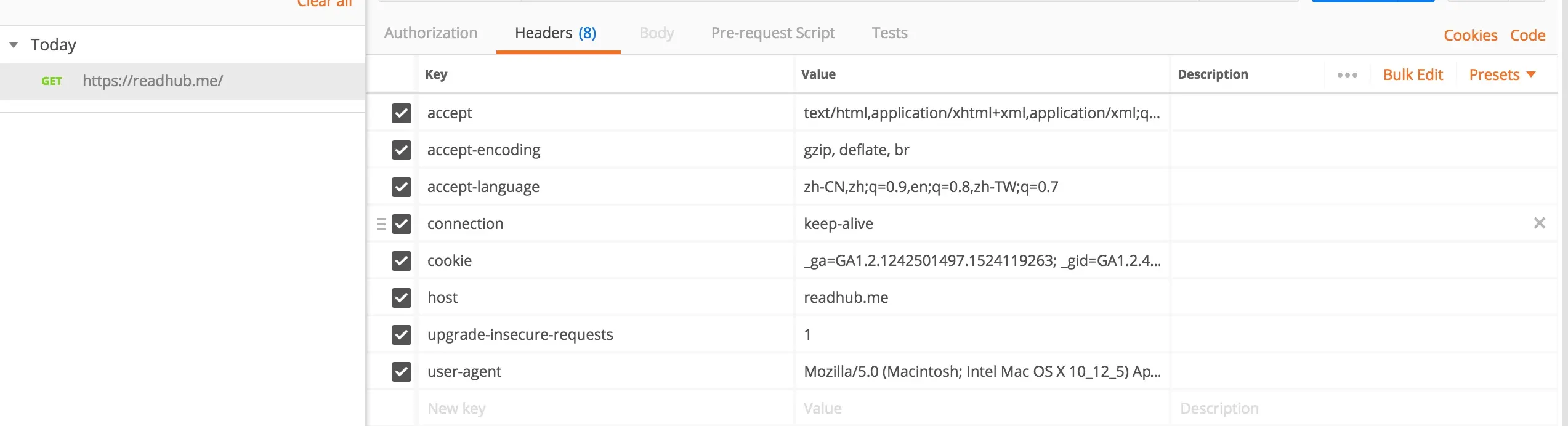Click the three-dots column options icon

click(x=1347, y=75)
